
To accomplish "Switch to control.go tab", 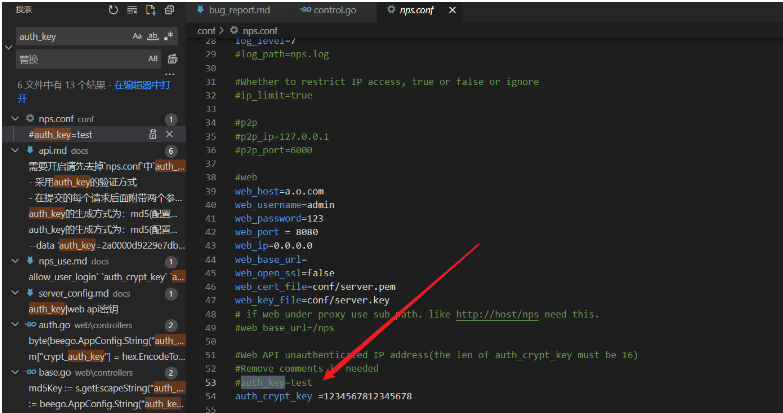I will 334,10.
